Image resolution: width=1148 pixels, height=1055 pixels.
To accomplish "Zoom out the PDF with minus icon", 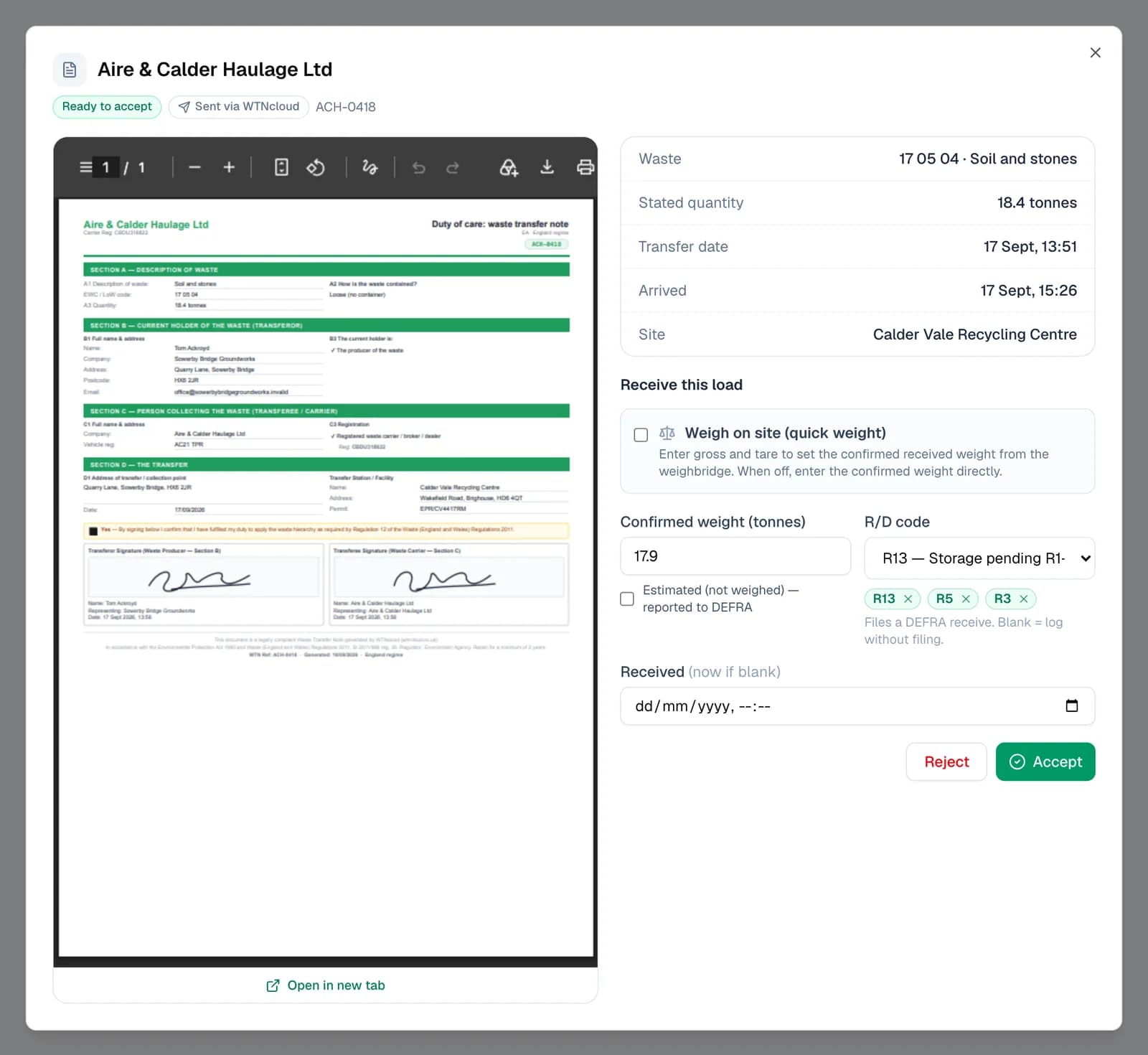I will [x=194, y=167].
